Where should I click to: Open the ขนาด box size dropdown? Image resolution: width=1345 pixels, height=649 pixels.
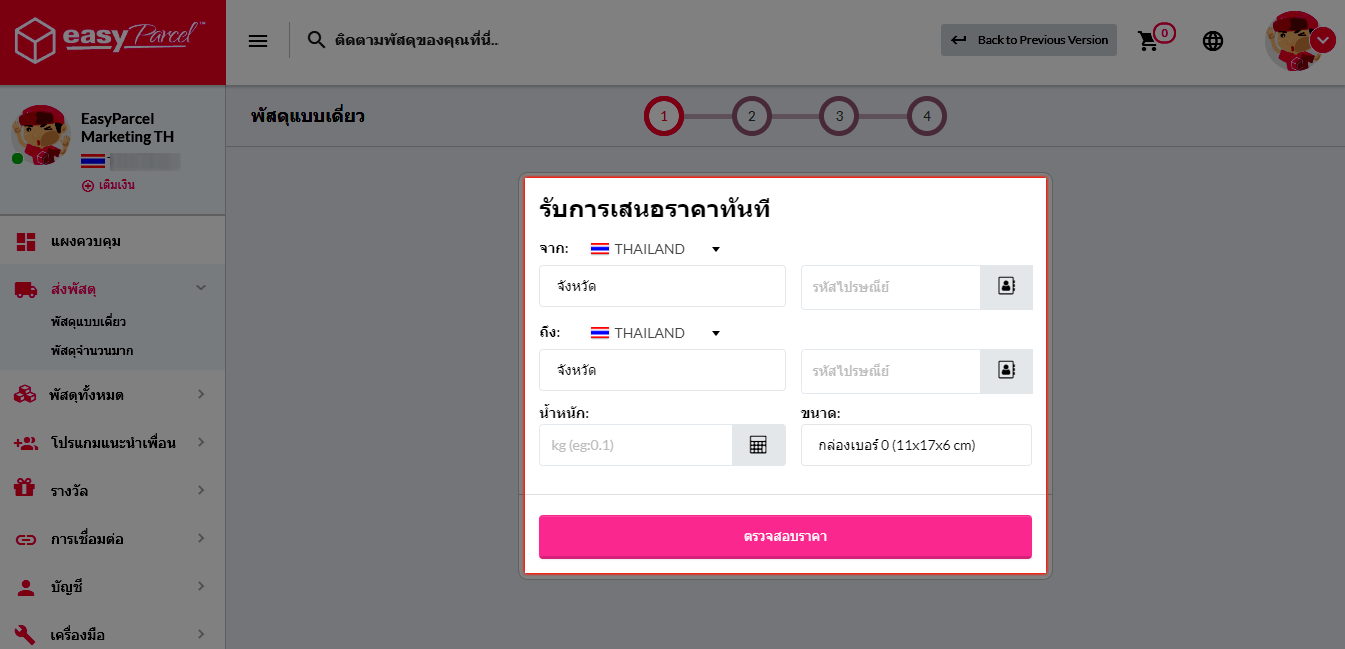pos(916,445)
